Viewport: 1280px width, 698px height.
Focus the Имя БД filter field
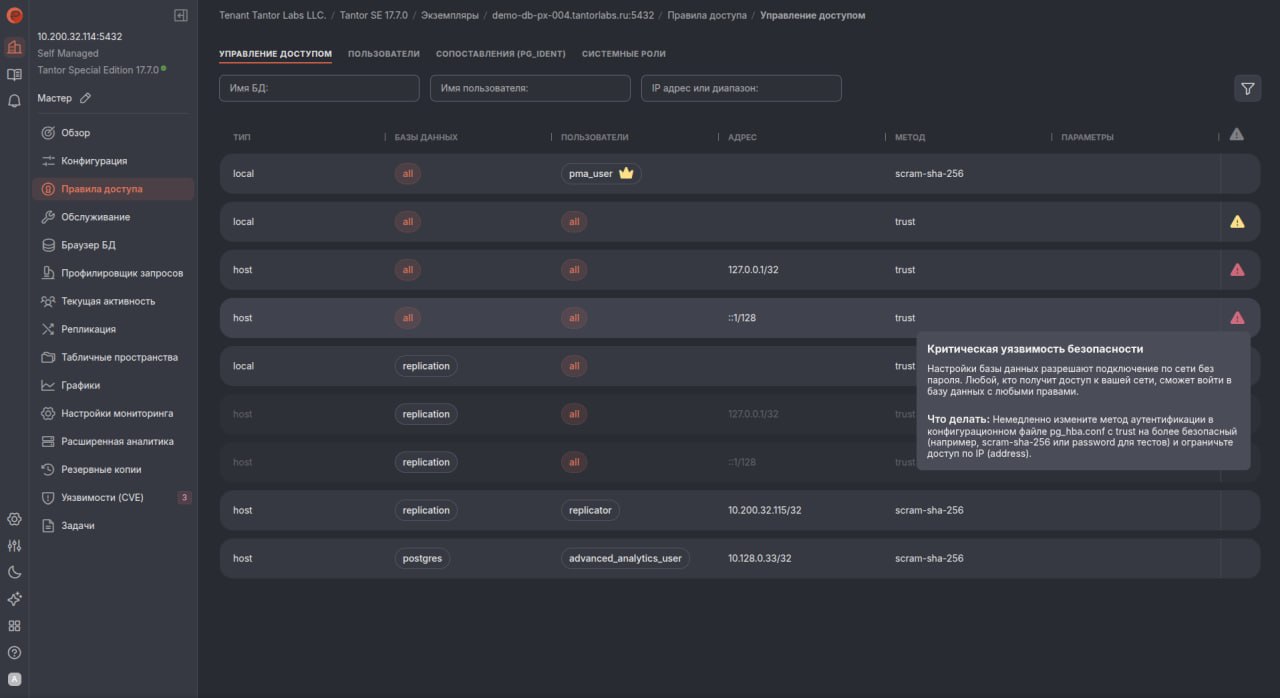coord(319,88)
